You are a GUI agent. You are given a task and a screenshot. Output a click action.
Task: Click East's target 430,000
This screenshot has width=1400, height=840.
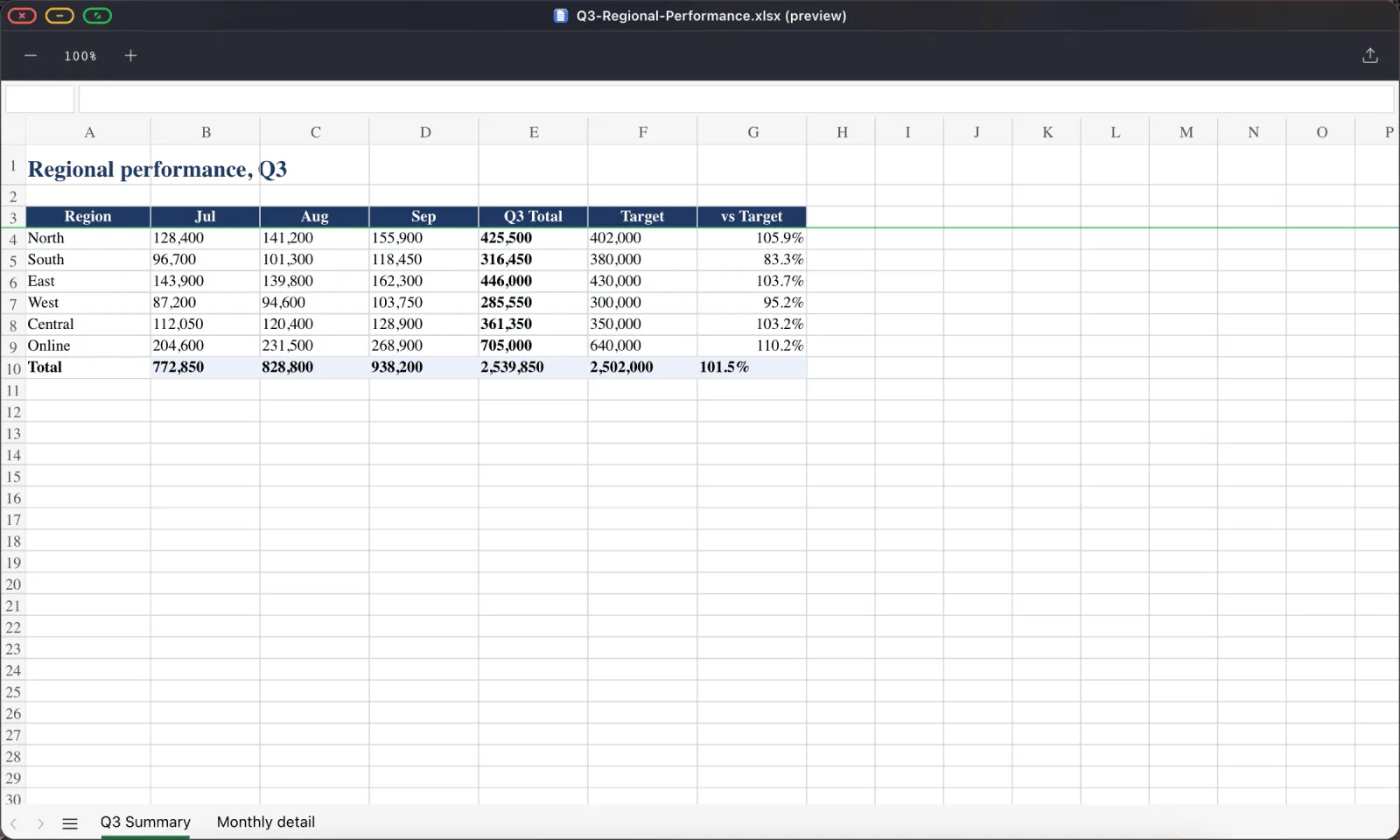click(643, 281)
